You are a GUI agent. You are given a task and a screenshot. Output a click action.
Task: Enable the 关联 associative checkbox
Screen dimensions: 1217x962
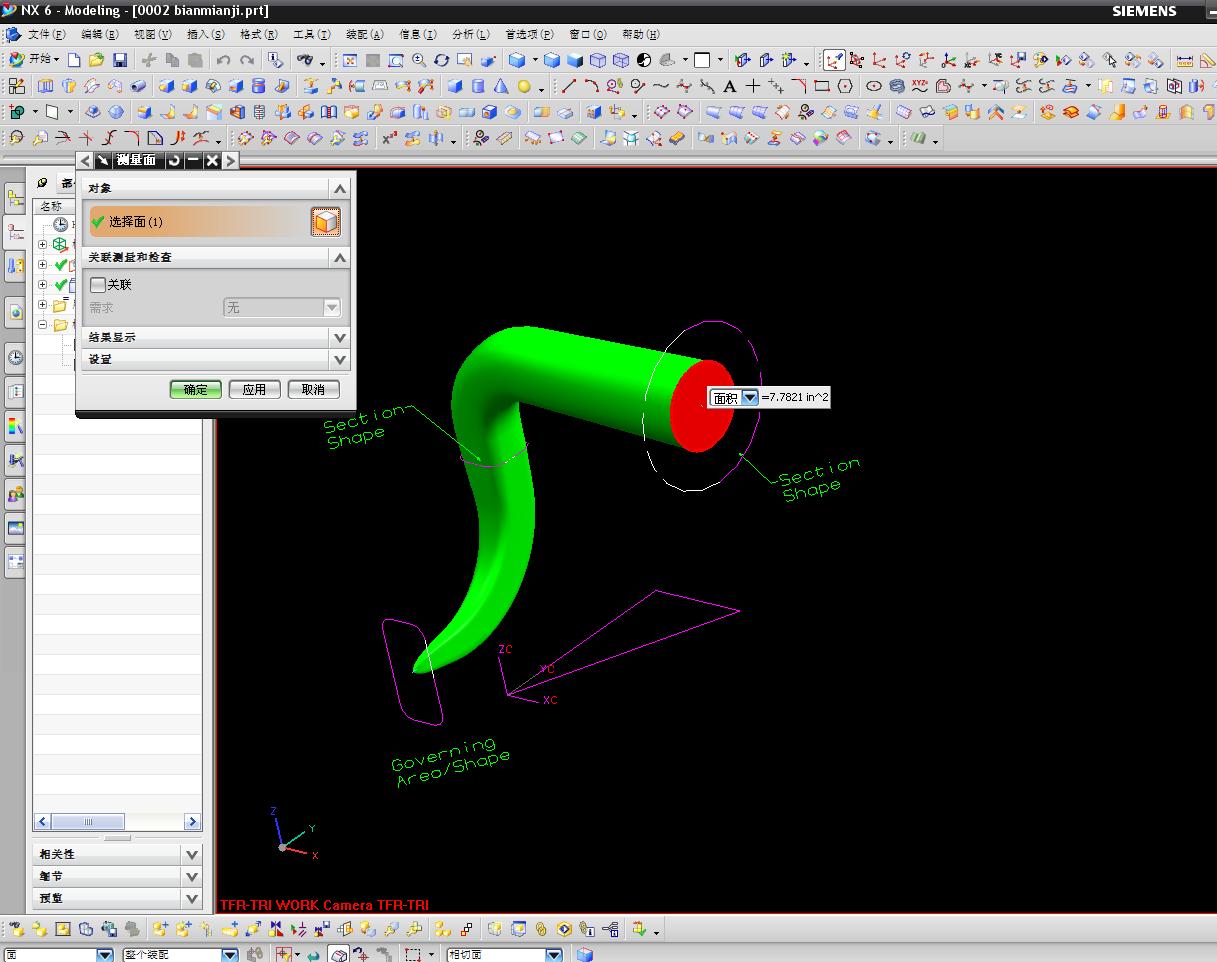pyautogui.click(x=97, y=285)
